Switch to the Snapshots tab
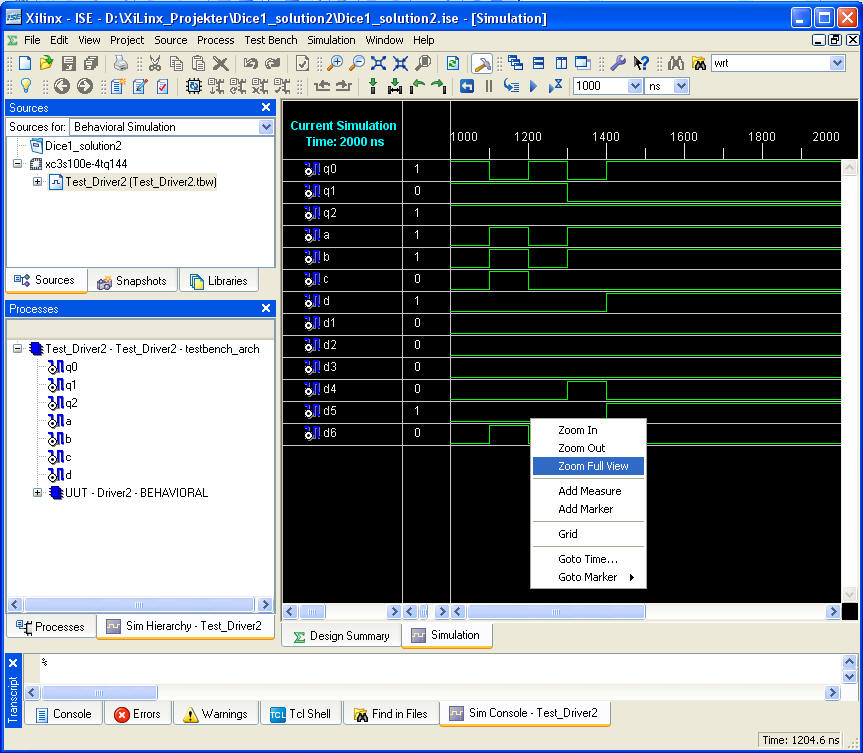The image size is (863, 753). tap(132, 281)
